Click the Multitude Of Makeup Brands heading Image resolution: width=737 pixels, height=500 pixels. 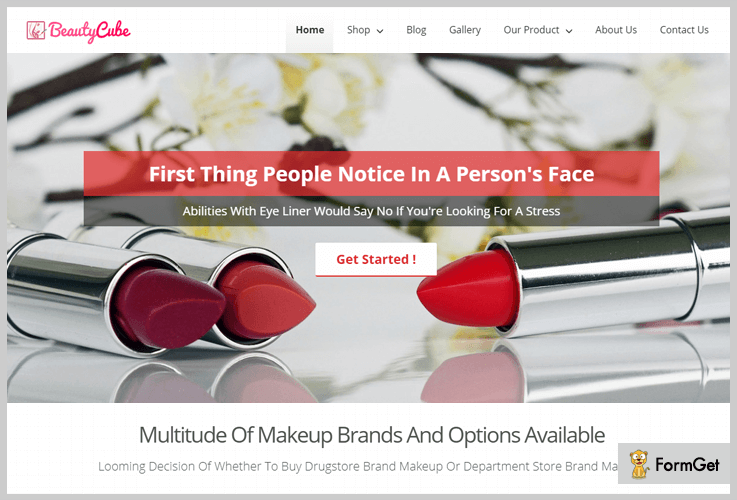click(372, 435)
